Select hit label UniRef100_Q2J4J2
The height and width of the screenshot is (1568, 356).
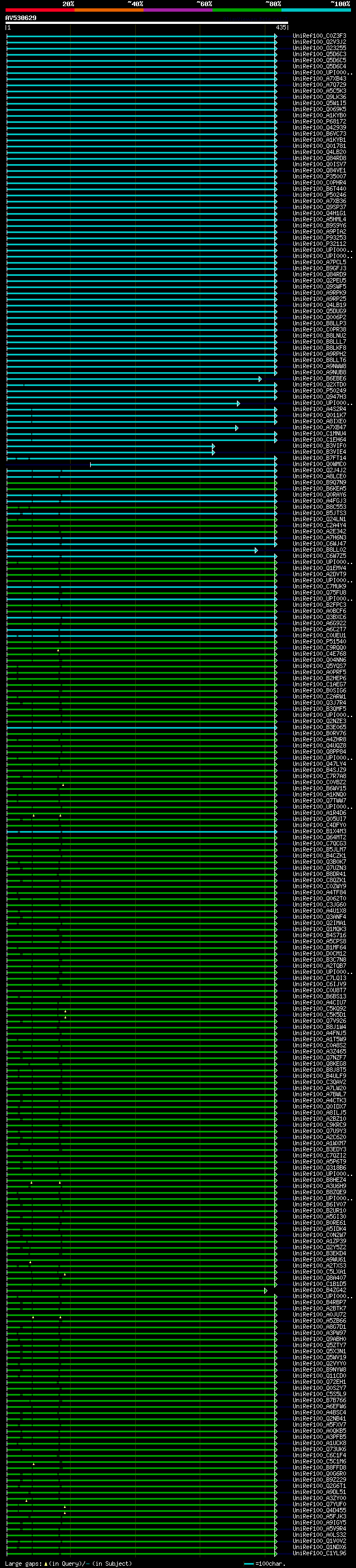(x=319, y=471)
